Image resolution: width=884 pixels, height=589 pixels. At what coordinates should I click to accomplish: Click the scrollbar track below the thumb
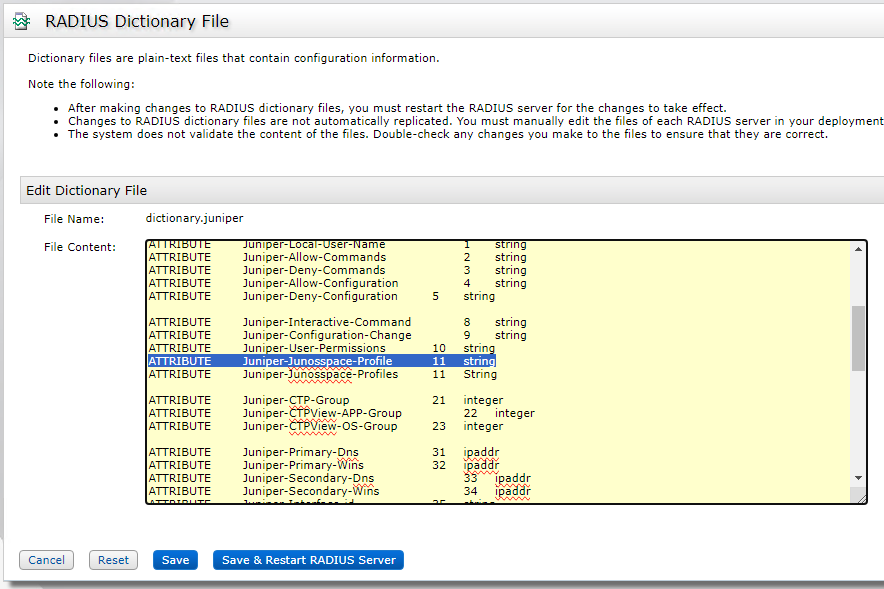(858, 420)
